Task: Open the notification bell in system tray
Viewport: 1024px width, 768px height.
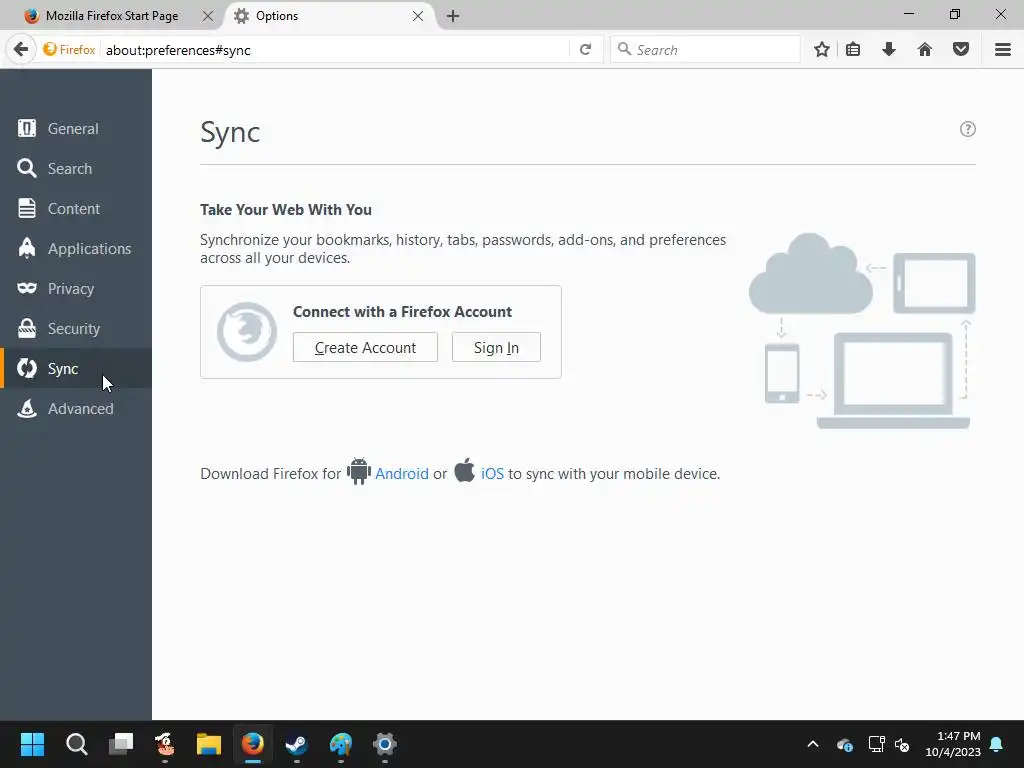Action: coord(997,744)
